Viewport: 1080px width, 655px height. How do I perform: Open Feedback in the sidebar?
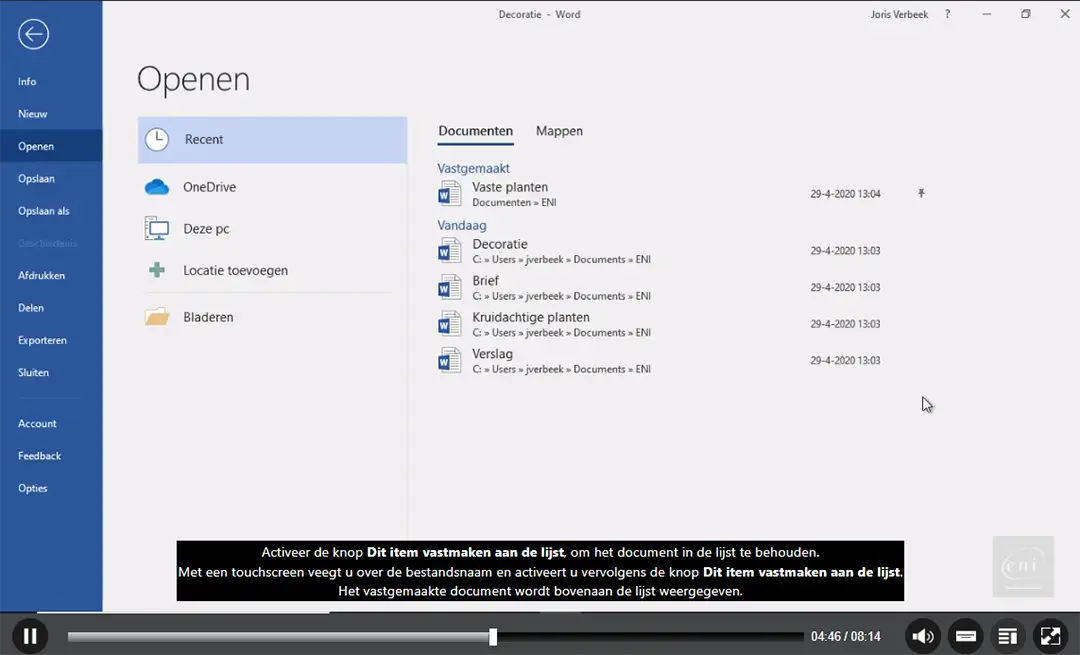[x=51, y=456]
